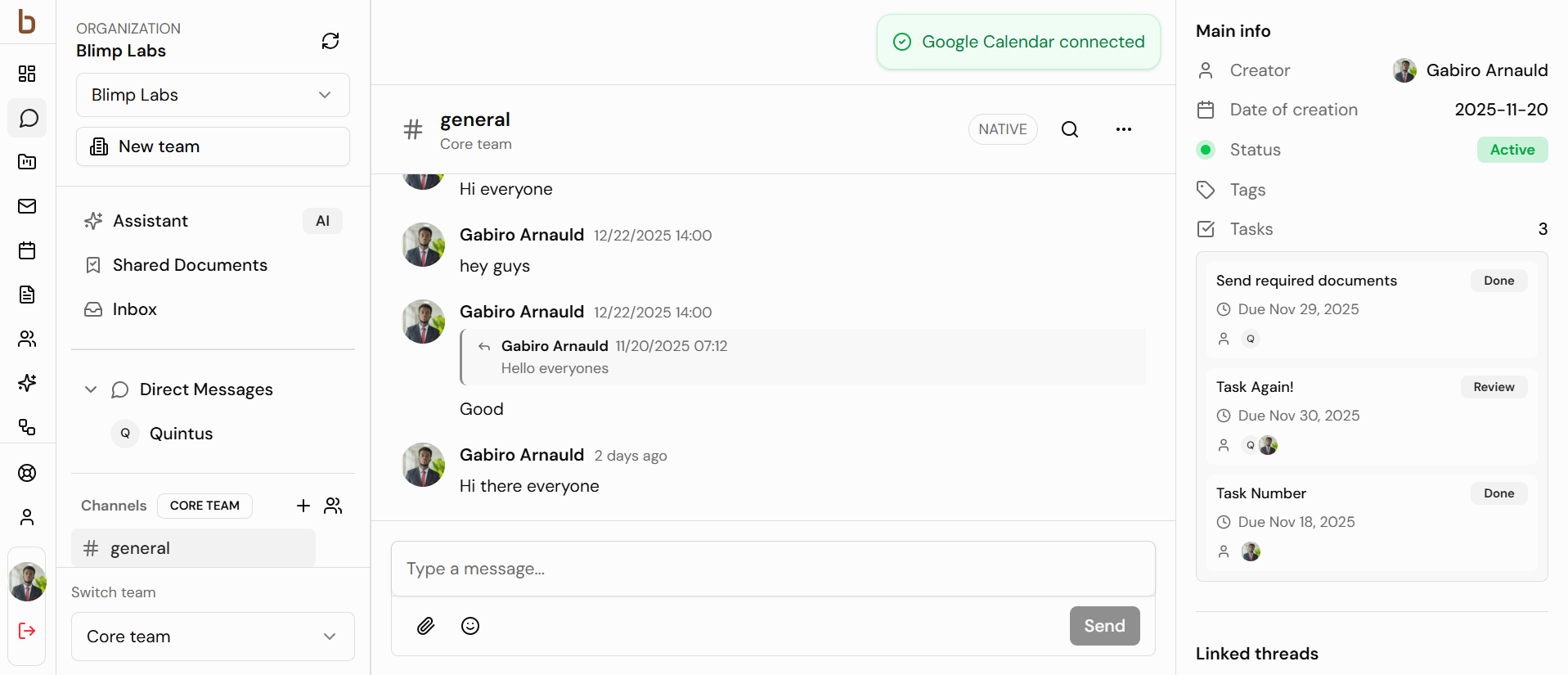Open Shared Documents
Viewport: 1568px width, 675px height.
(x=190, y=265)
